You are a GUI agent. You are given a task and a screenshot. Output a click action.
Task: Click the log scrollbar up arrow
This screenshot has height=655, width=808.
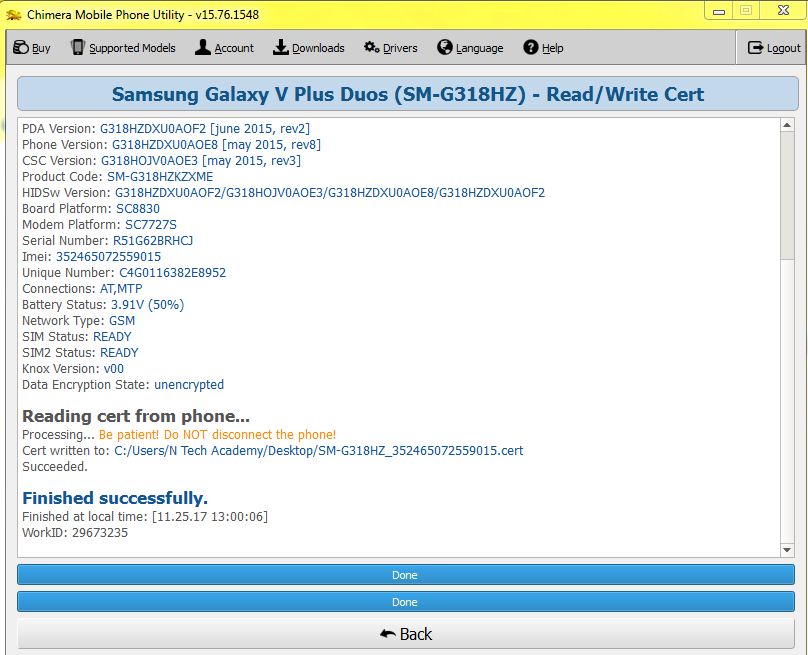tap(787, 125)
